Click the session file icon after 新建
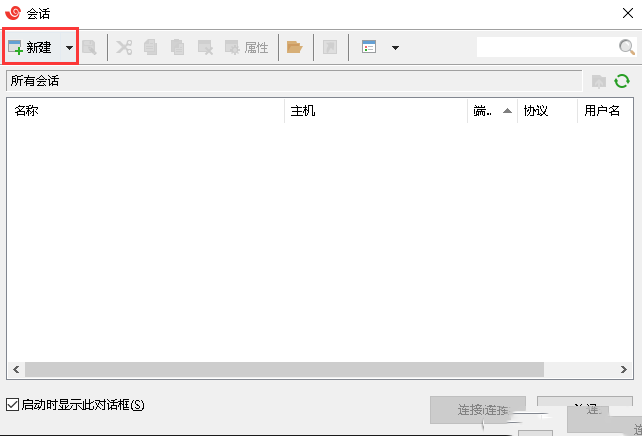The width and height of the screenshot is (642, 436). pyautogui.click(x=89, y=47)
